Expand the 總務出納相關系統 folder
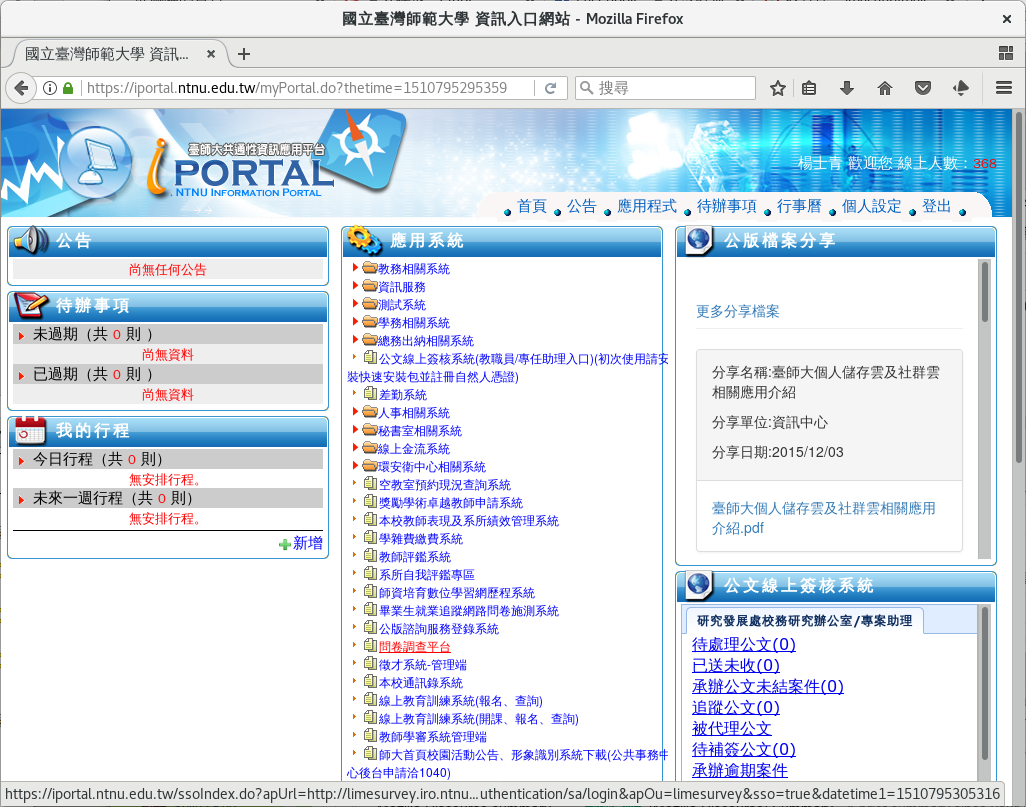The height and width of the screenshot is (807, 1026). [x=355, y=340]
